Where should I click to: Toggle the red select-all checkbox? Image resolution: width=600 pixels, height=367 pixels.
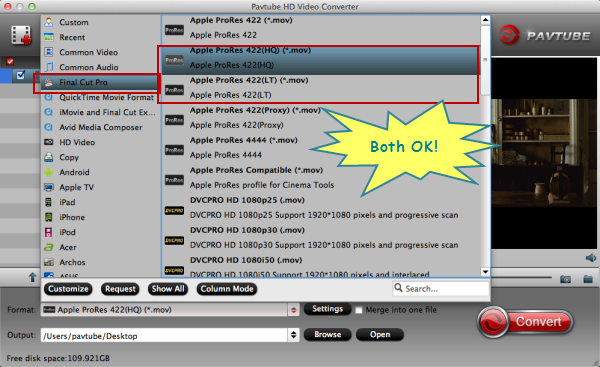pos(10,61)
